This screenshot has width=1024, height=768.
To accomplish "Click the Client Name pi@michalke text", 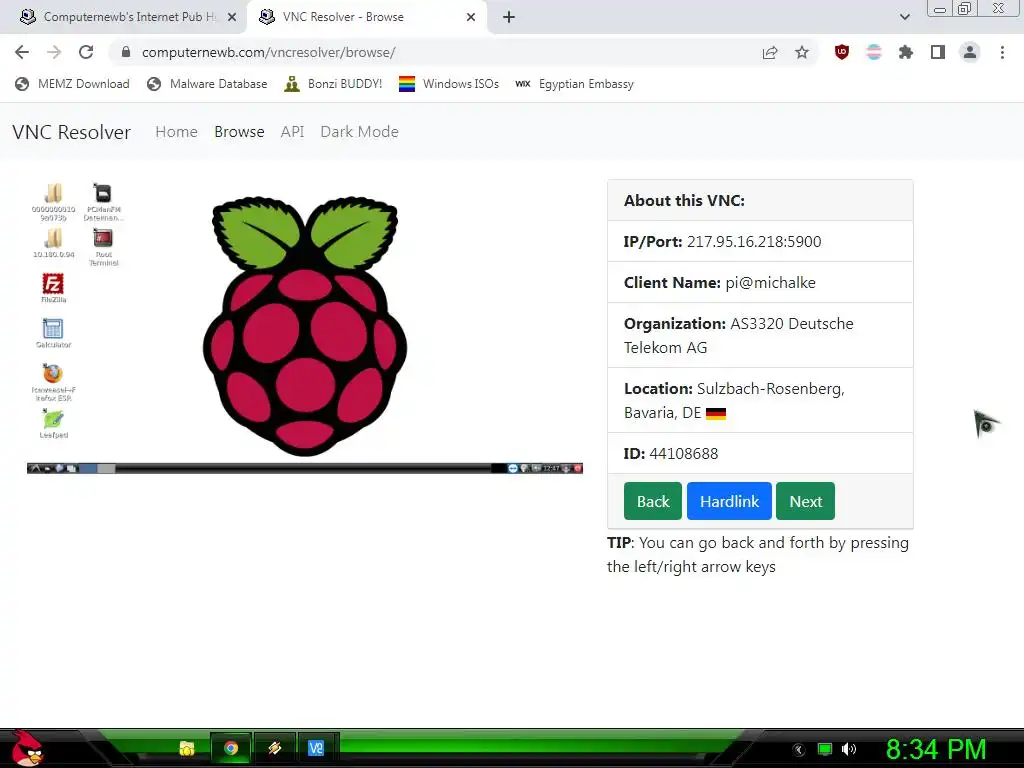I will click(720, 283).
